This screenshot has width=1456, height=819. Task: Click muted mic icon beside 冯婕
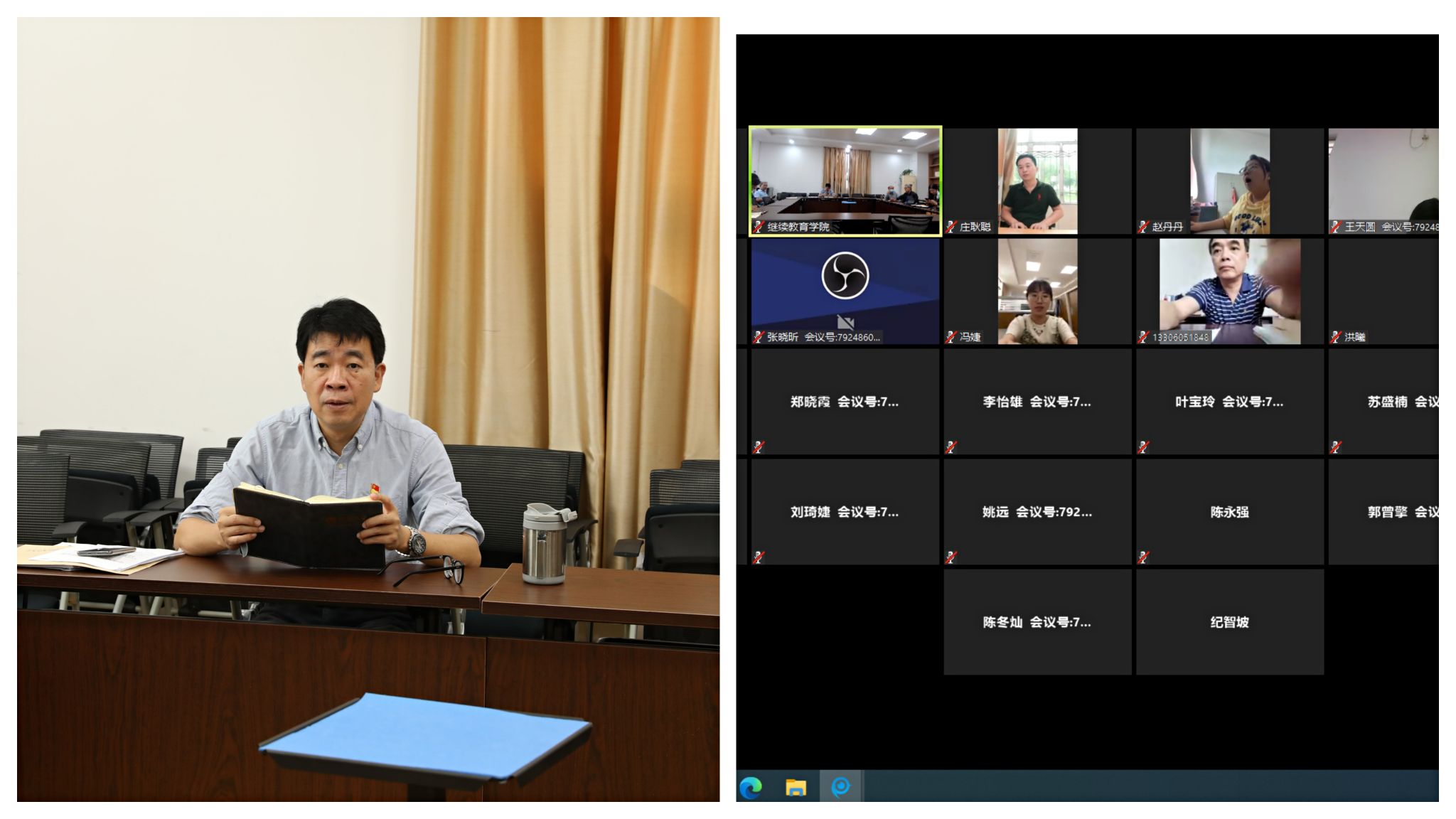[x=951, y=337]
